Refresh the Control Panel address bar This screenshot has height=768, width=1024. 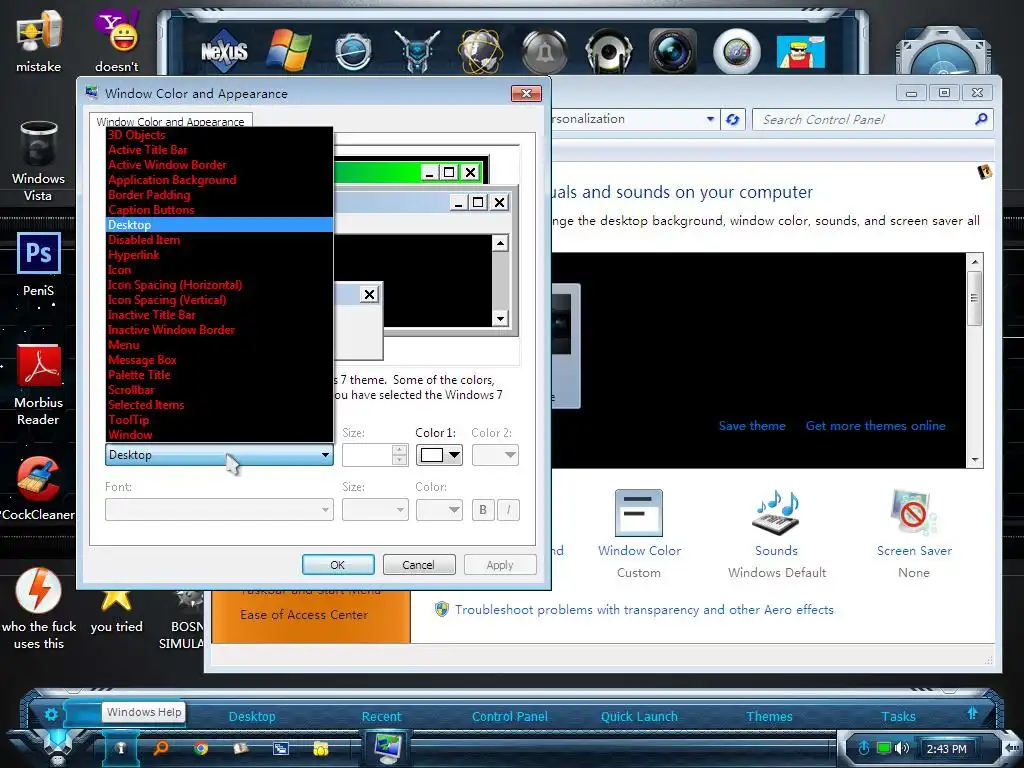pyautogui.click(x=732, y=120)
